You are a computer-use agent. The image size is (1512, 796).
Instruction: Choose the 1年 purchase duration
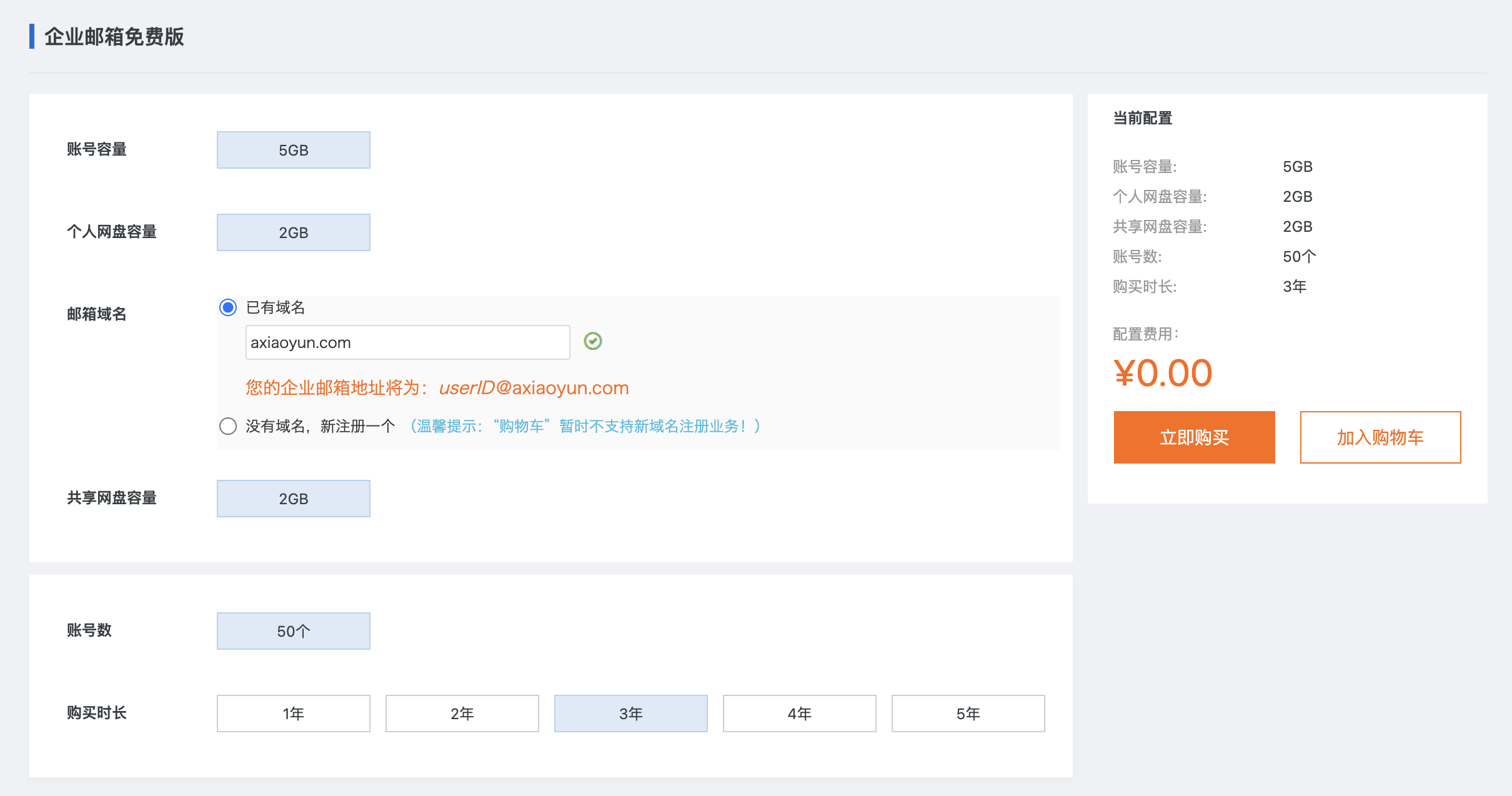pos(293,714)
